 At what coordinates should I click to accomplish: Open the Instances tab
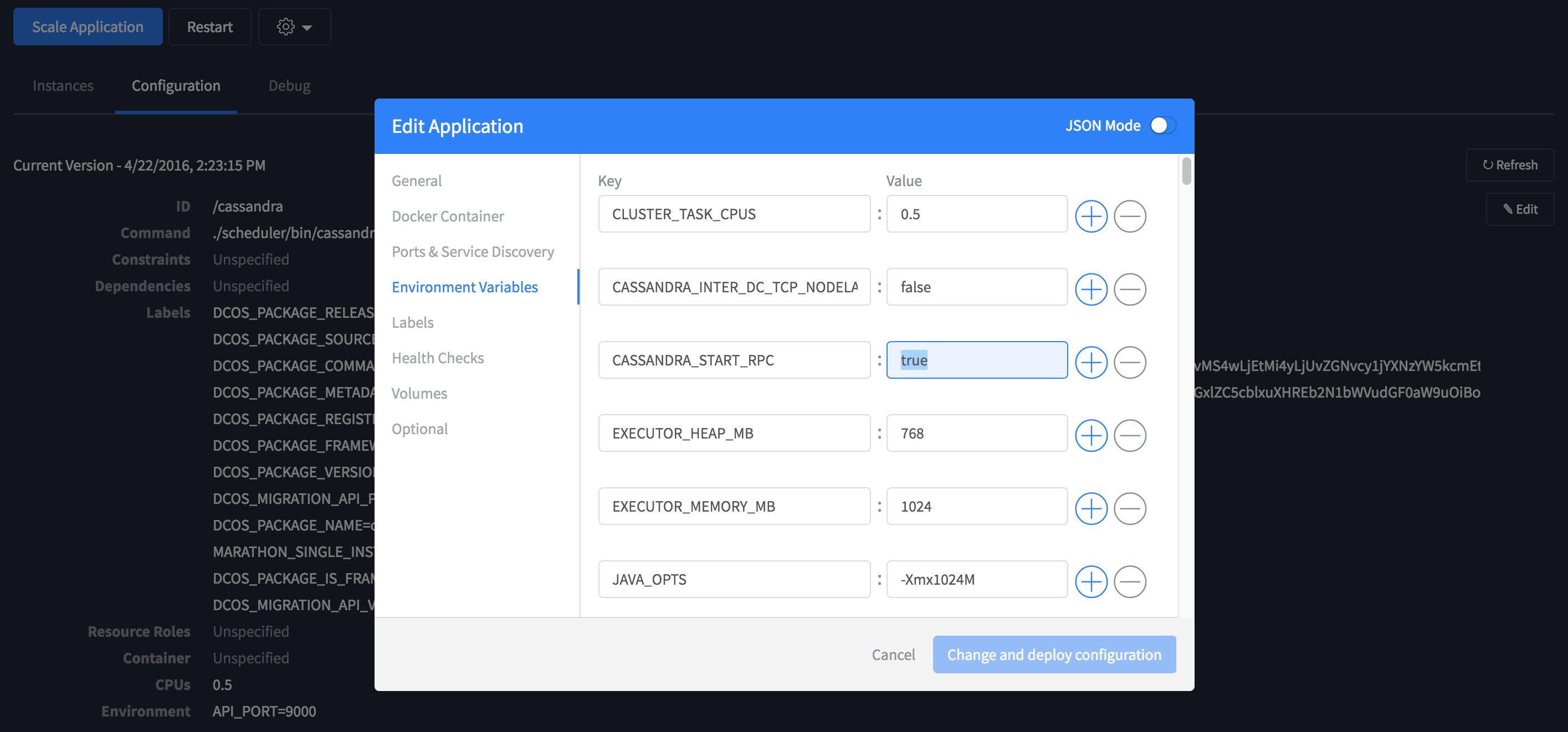63,86
